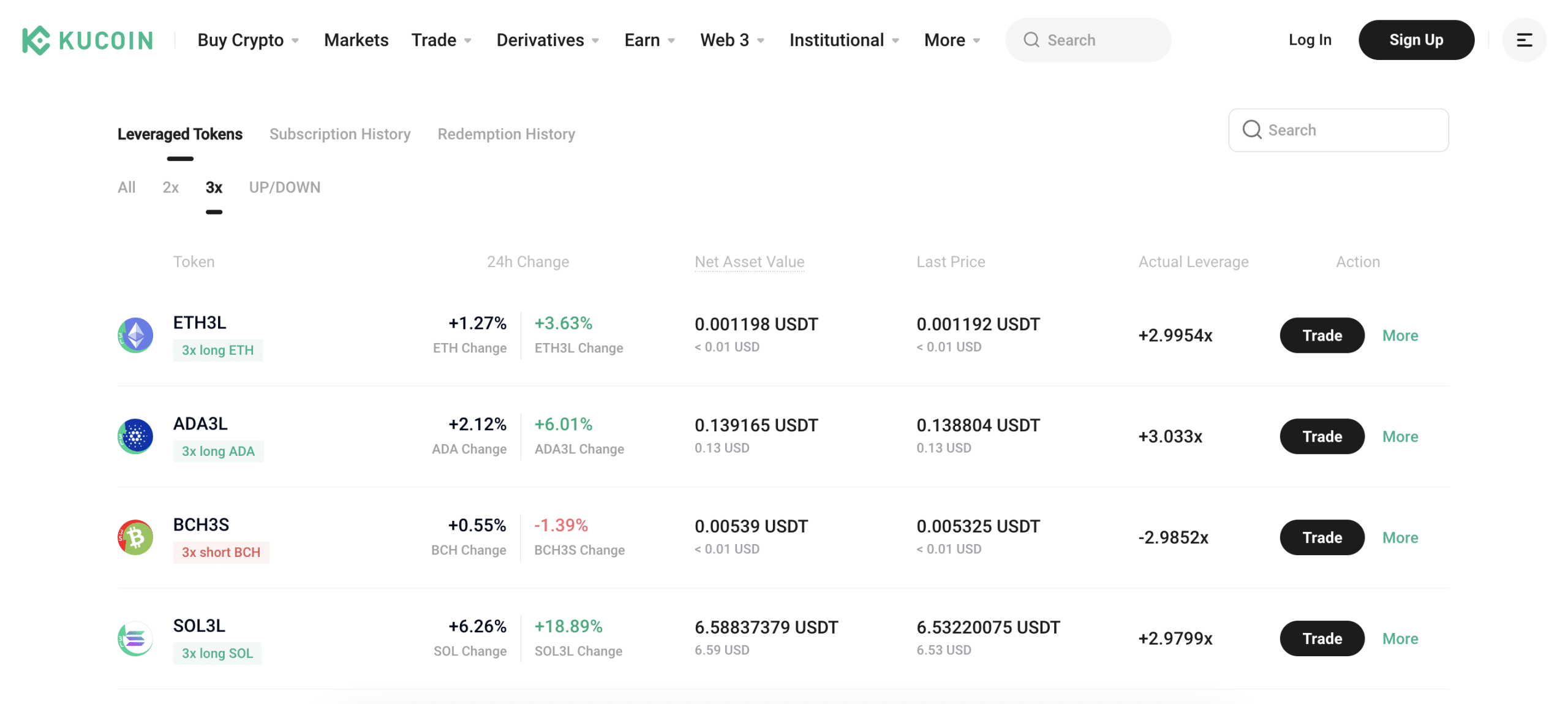This screenshot has height=704, width=1568.
Task: Filter by 2x leverage
Action: coord(170,187)
